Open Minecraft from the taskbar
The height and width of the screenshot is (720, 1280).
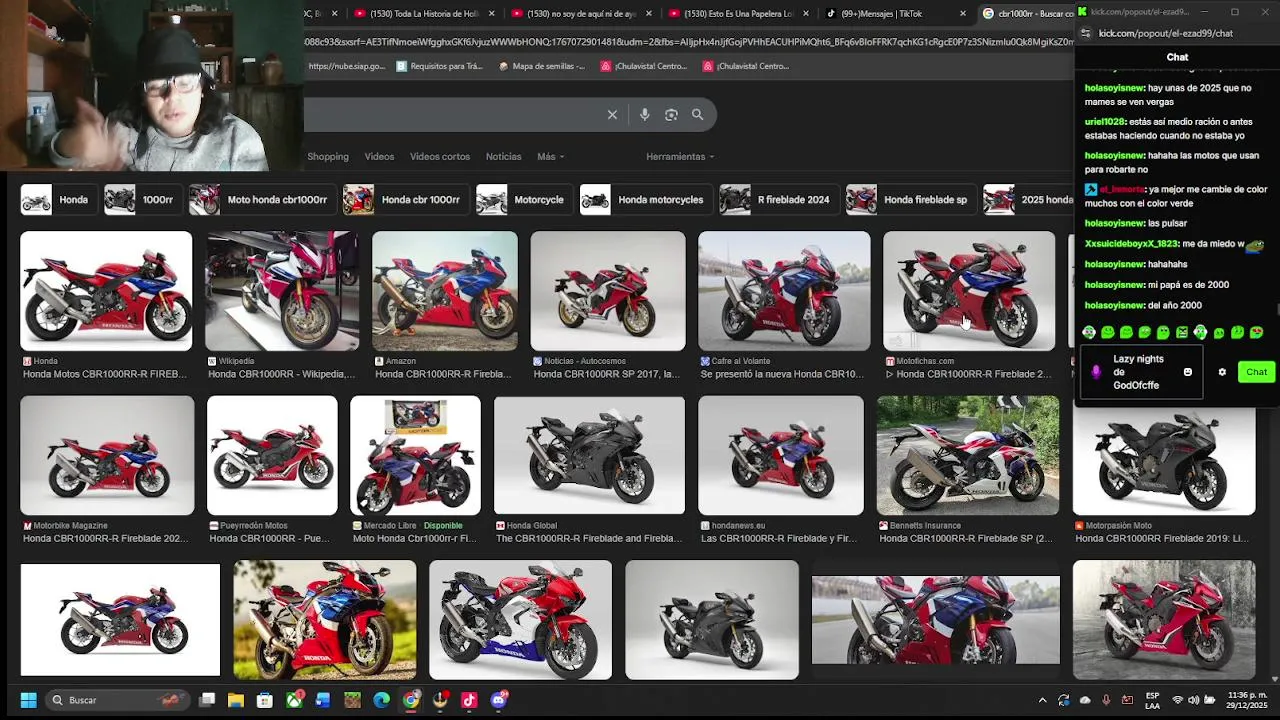pyautogui.click(x=352, y=700)
